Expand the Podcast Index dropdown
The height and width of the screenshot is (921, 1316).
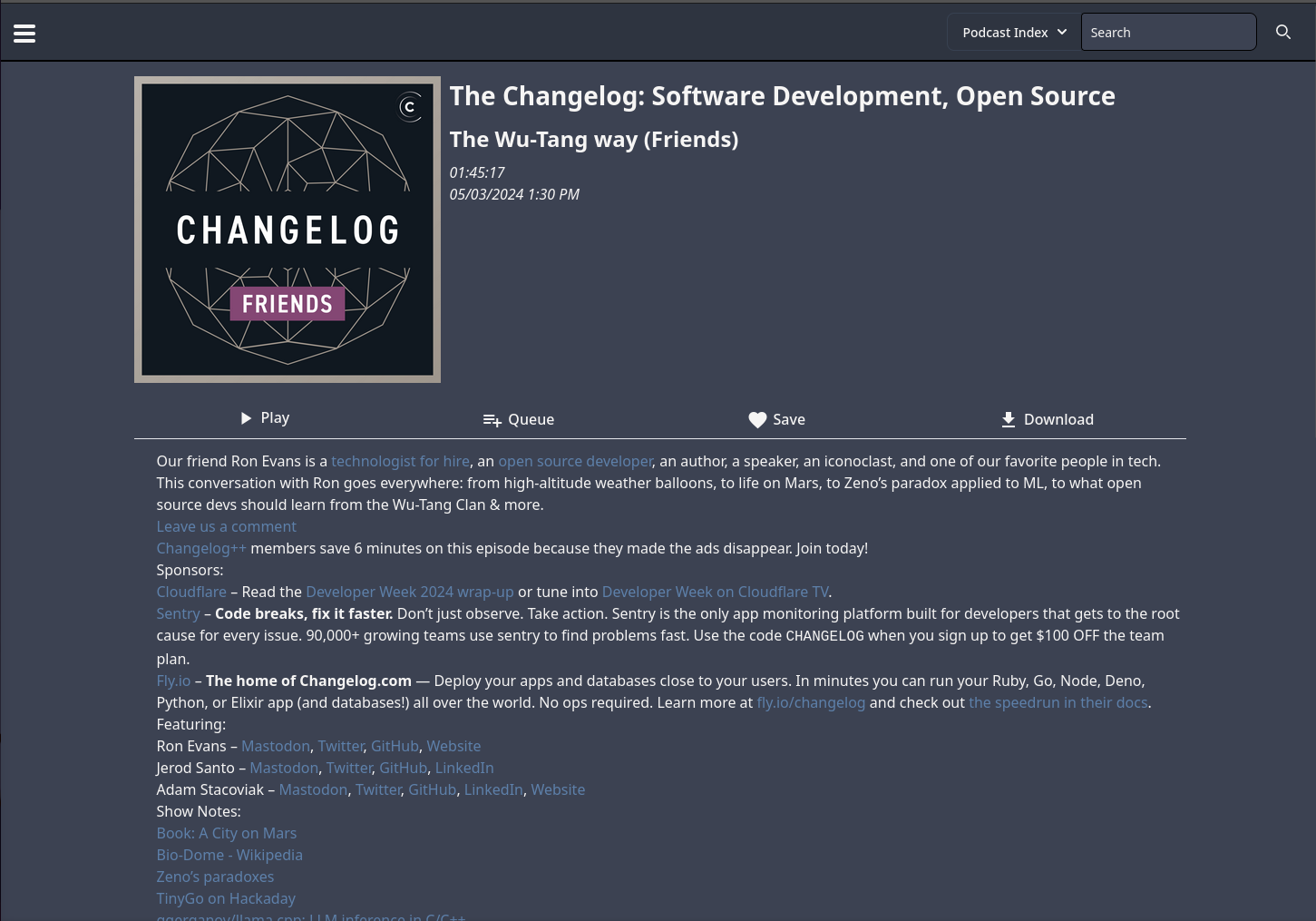1014,33
